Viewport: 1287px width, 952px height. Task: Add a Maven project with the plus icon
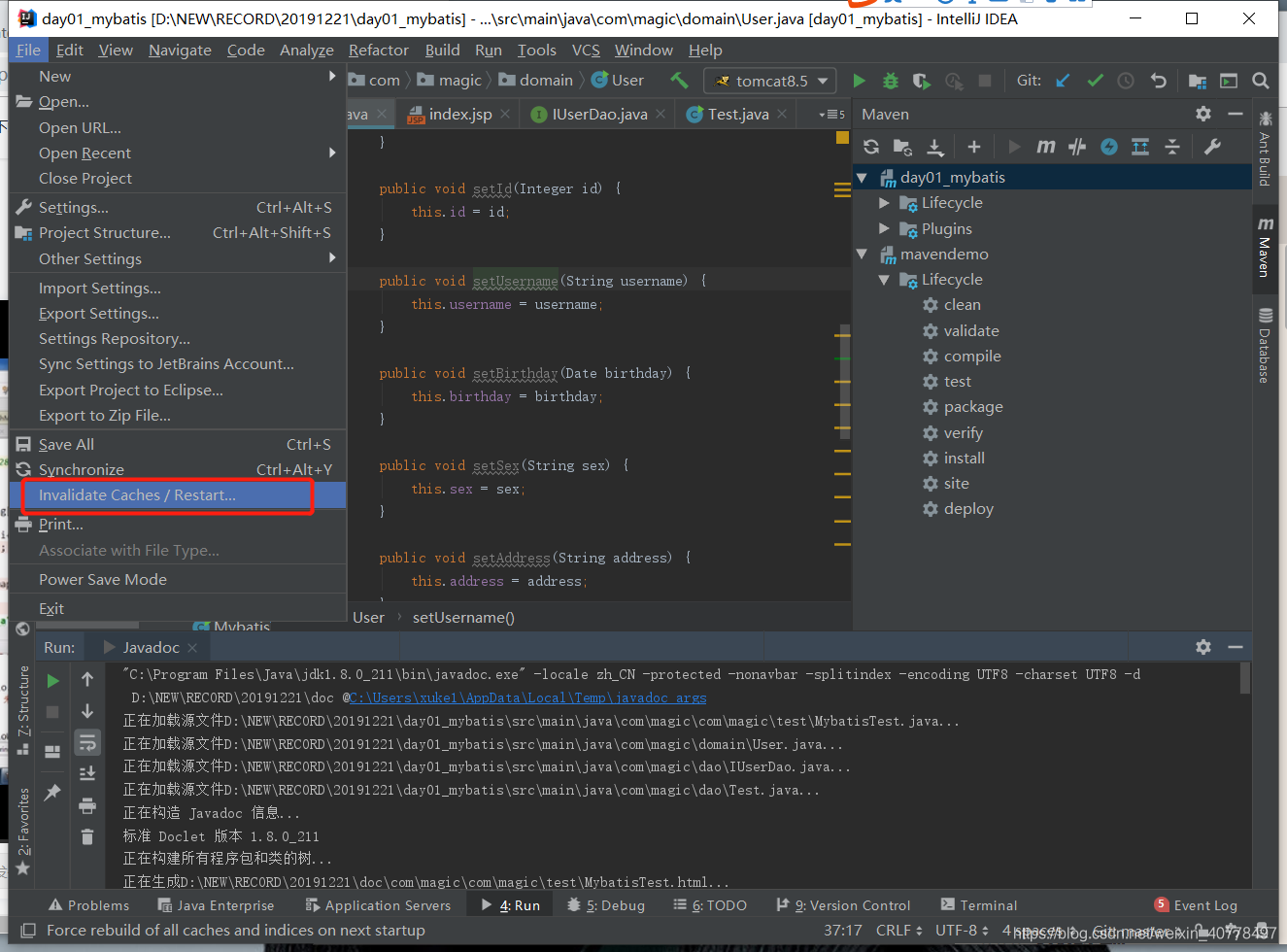coord(974,147)
